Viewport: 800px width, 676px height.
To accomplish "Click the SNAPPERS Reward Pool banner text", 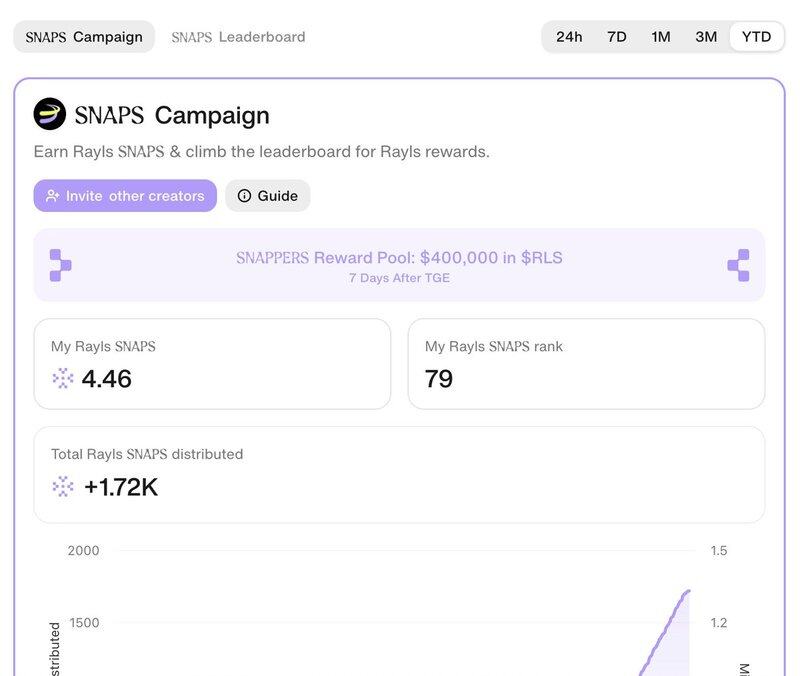I will [399, 258].
